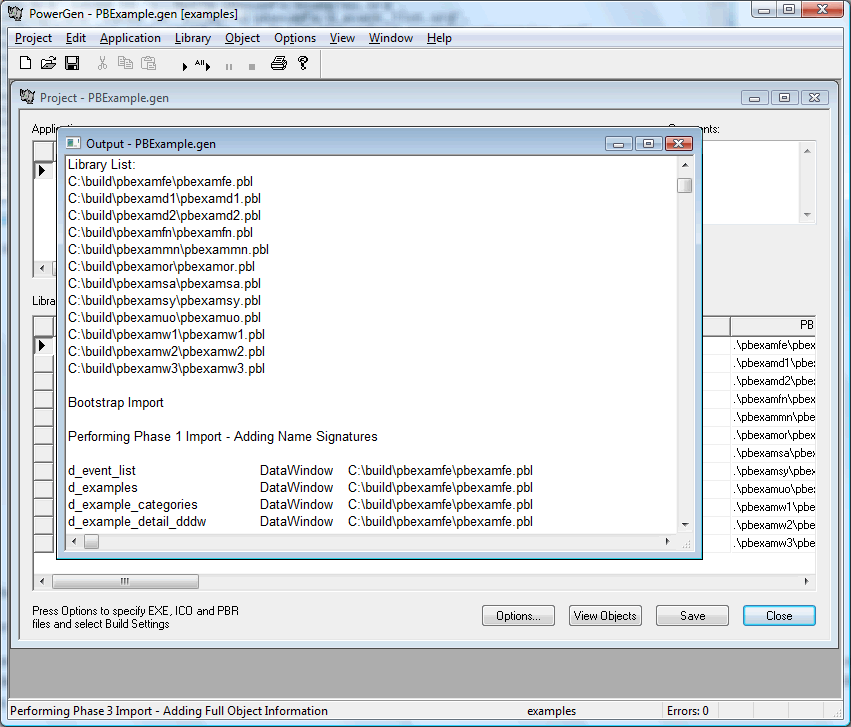Viewport: 851px width, 727px height.
Task: Click the PowerGen application title icon
Action: tap(15, 13)
